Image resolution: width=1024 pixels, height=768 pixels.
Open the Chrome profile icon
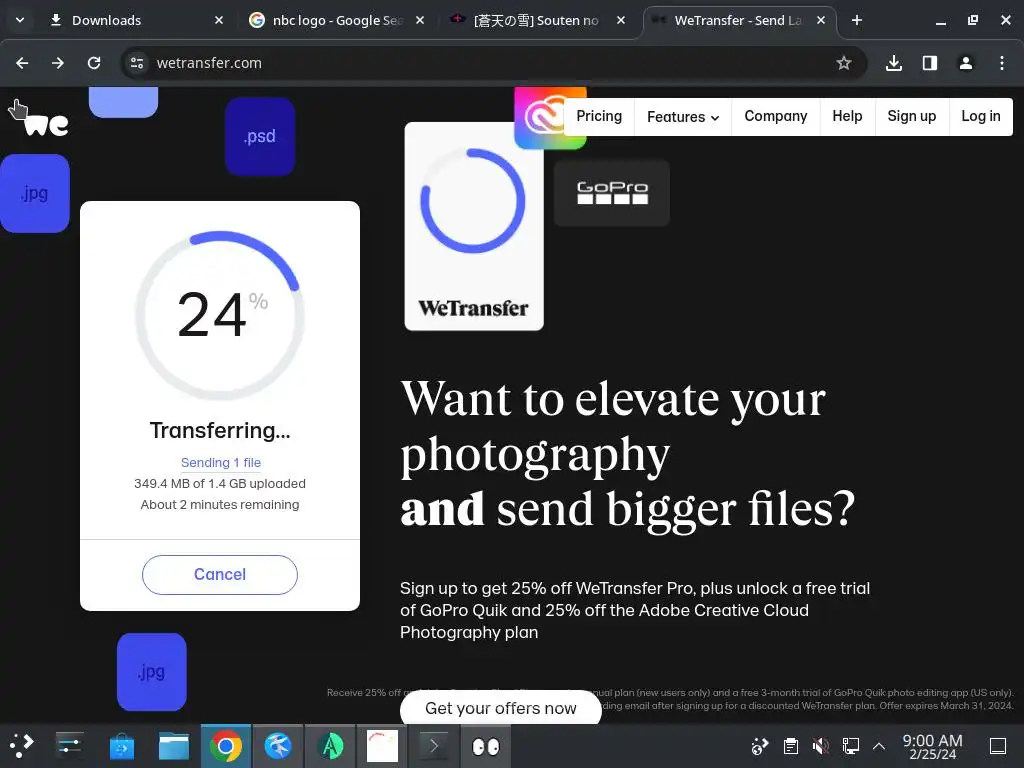click(966, 63)
